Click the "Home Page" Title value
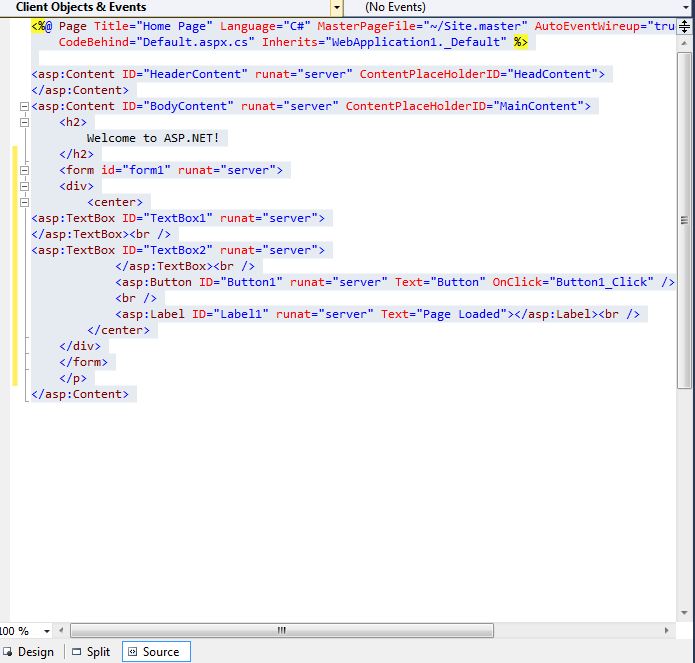Viewport: 695px width, 663px height. pyautogui.click(x=174, y=26)
